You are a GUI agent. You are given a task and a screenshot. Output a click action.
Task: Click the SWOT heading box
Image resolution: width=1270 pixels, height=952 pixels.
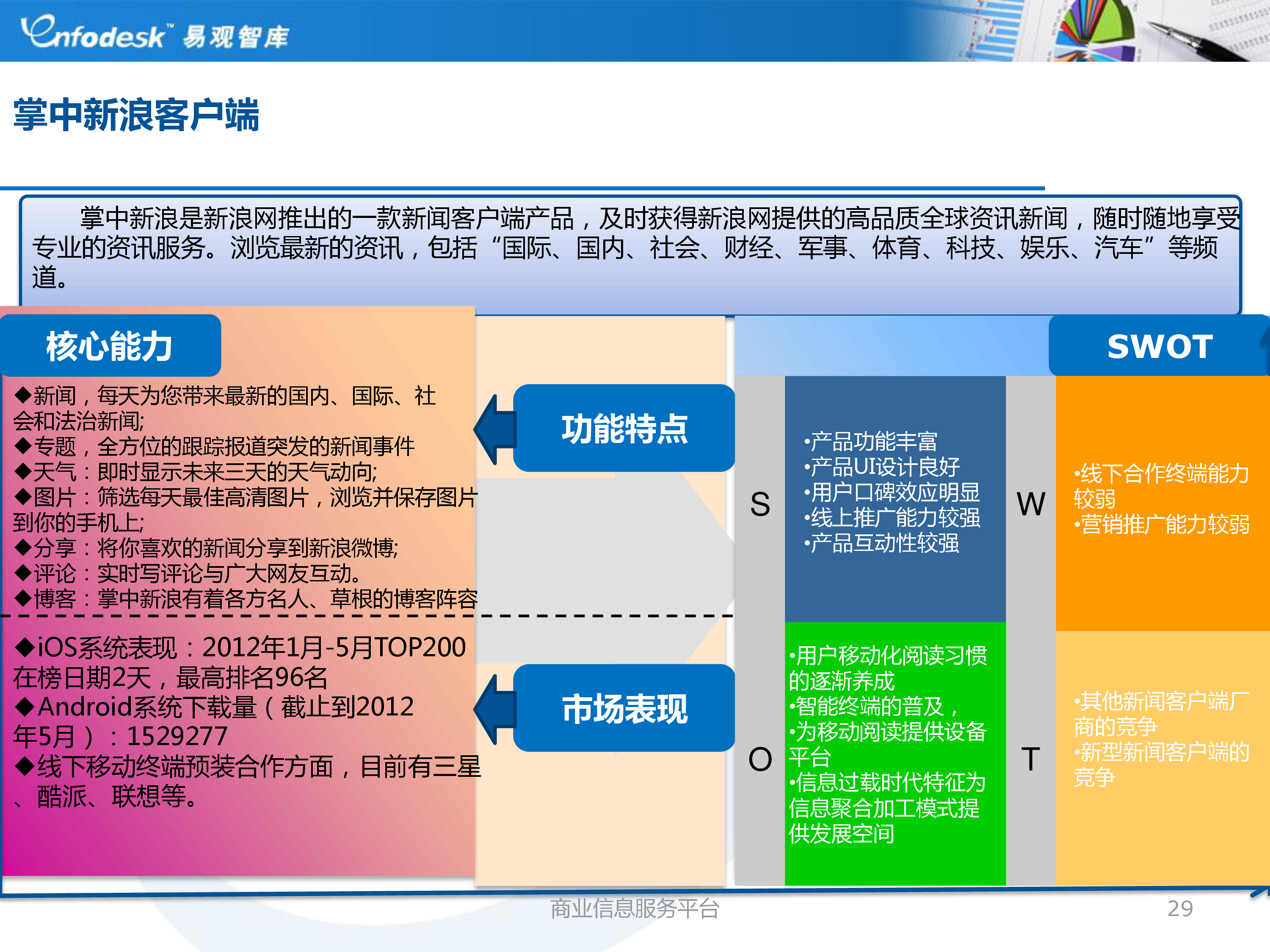(1159, 345)
